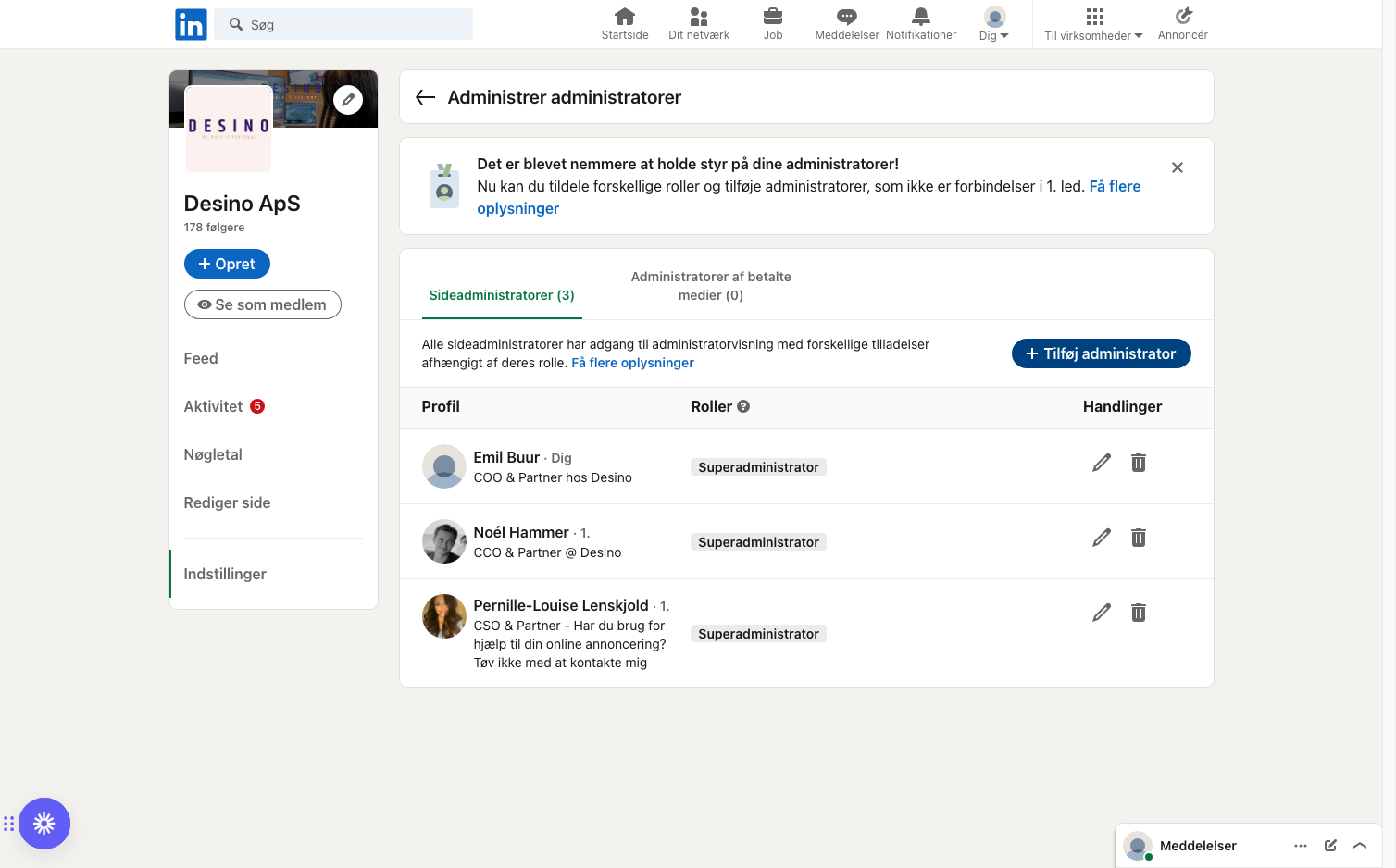
Task: Delete Emil Buur as administrator
Action: pyautogui.click(x=1139, y=463)
